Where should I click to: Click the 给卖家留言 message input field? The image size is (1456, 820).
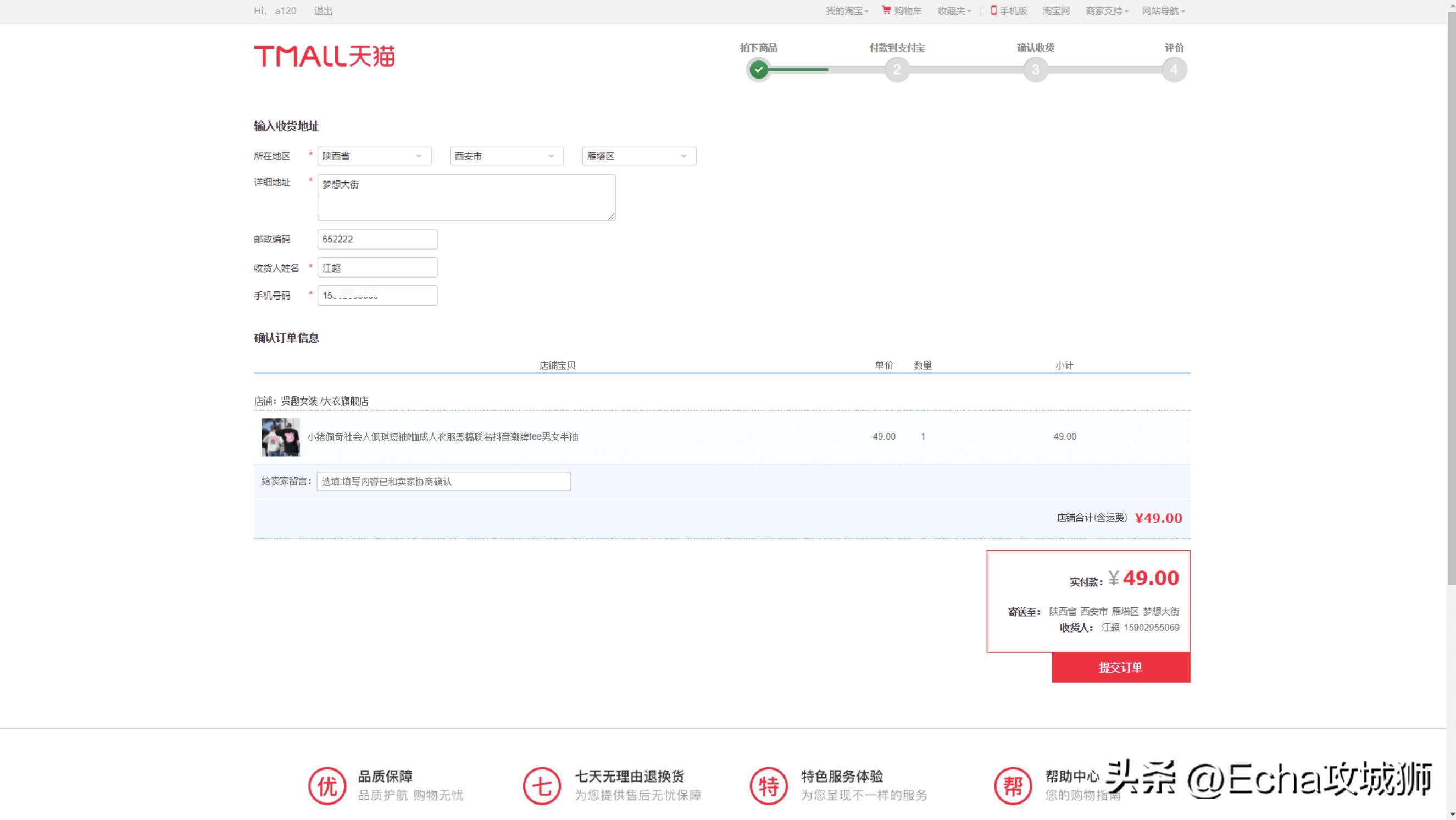pos(443,481)
